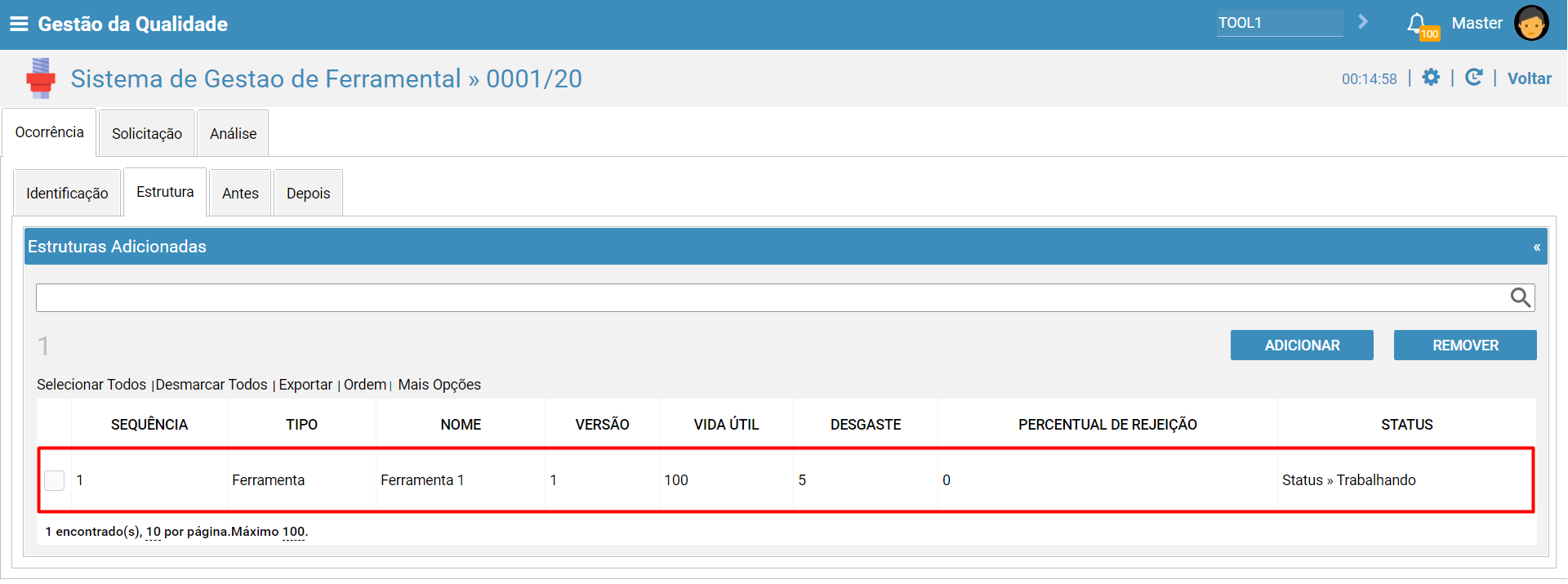Open notifications bell with 100 badge

(x=1422, y=25)
